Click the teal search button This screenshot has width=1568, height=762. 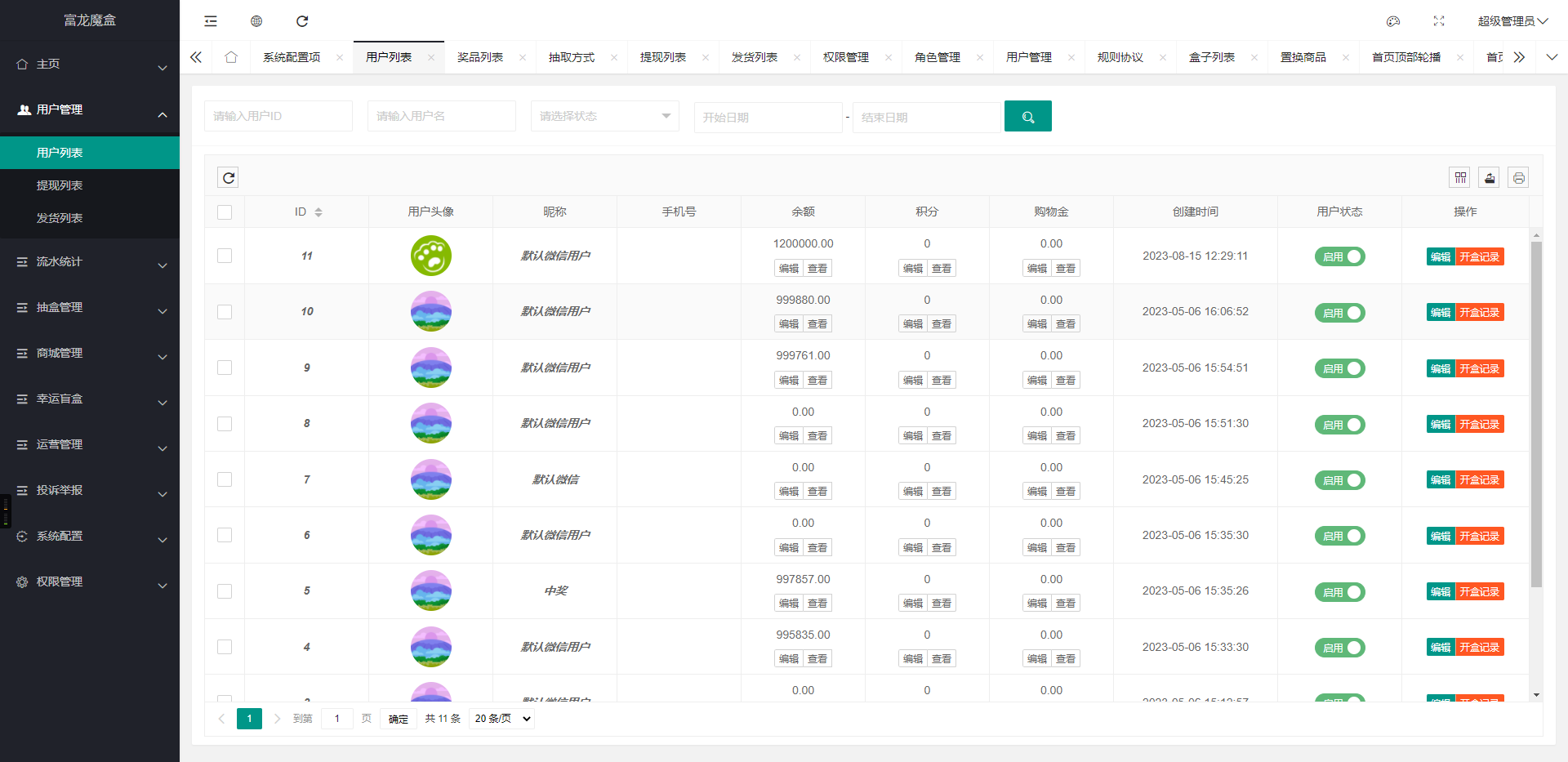[x=1028, y=117]
